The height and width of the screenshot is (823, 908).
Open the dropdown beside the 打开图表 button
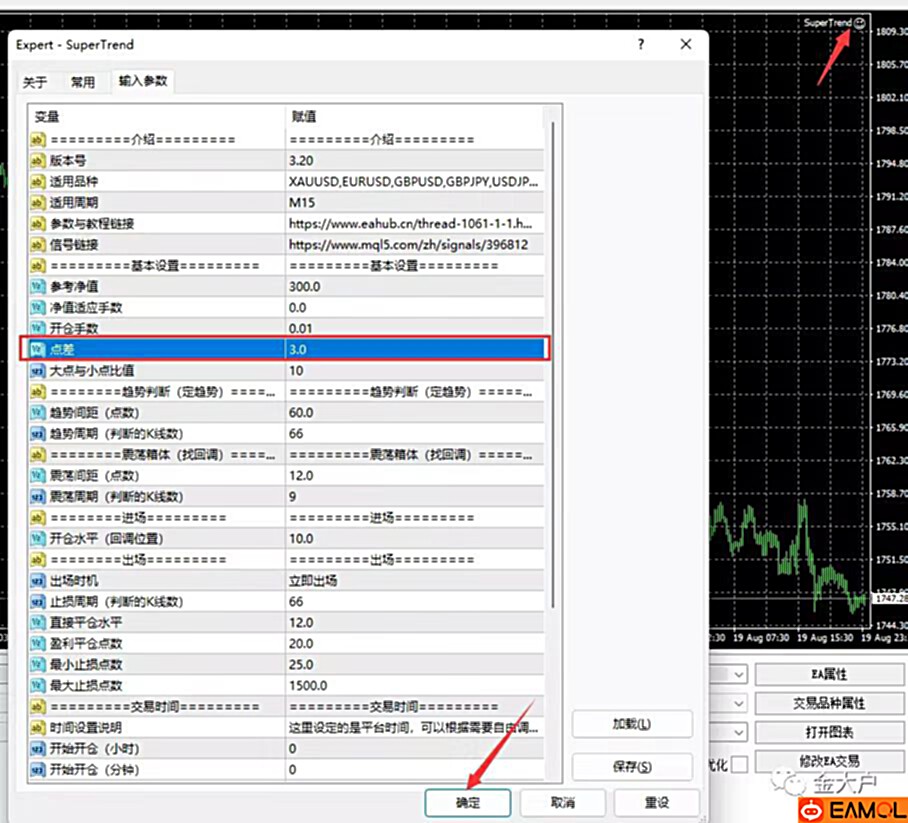tap(738, 733)
